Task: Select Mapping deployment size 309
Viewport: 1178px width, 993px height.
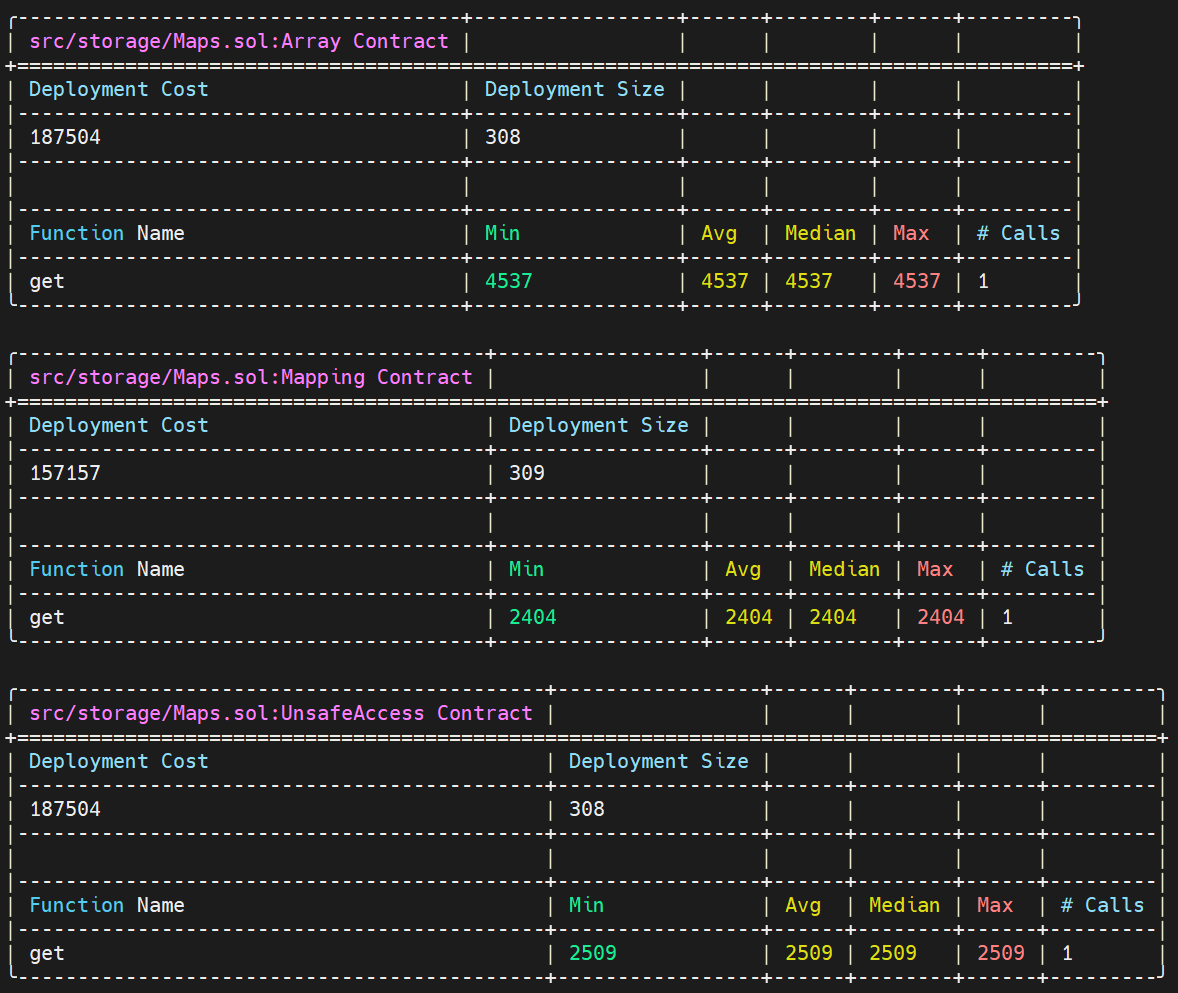Action: point(527,473)
